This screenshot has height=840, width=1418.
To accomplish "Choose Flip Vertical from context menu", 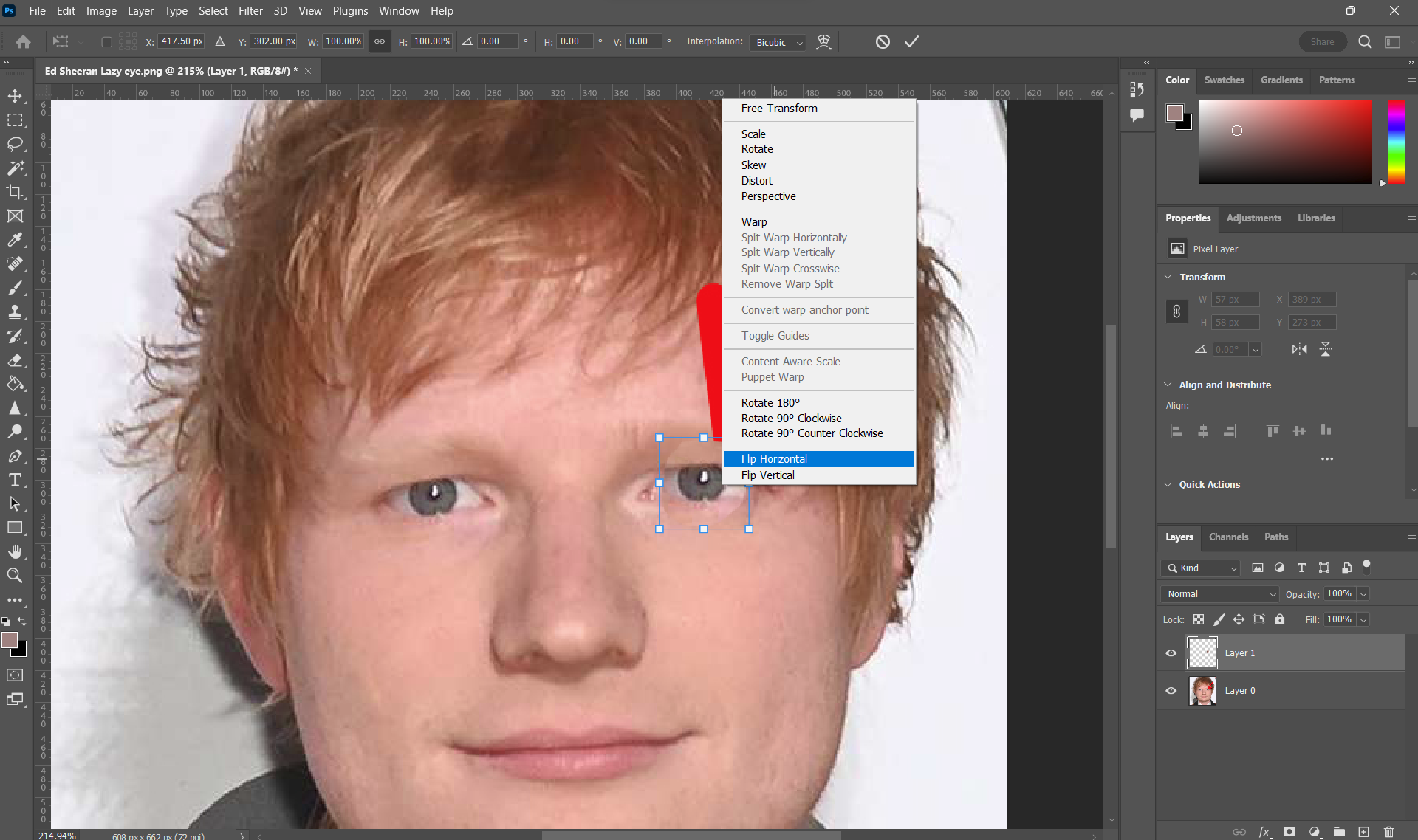I will 767,475.
